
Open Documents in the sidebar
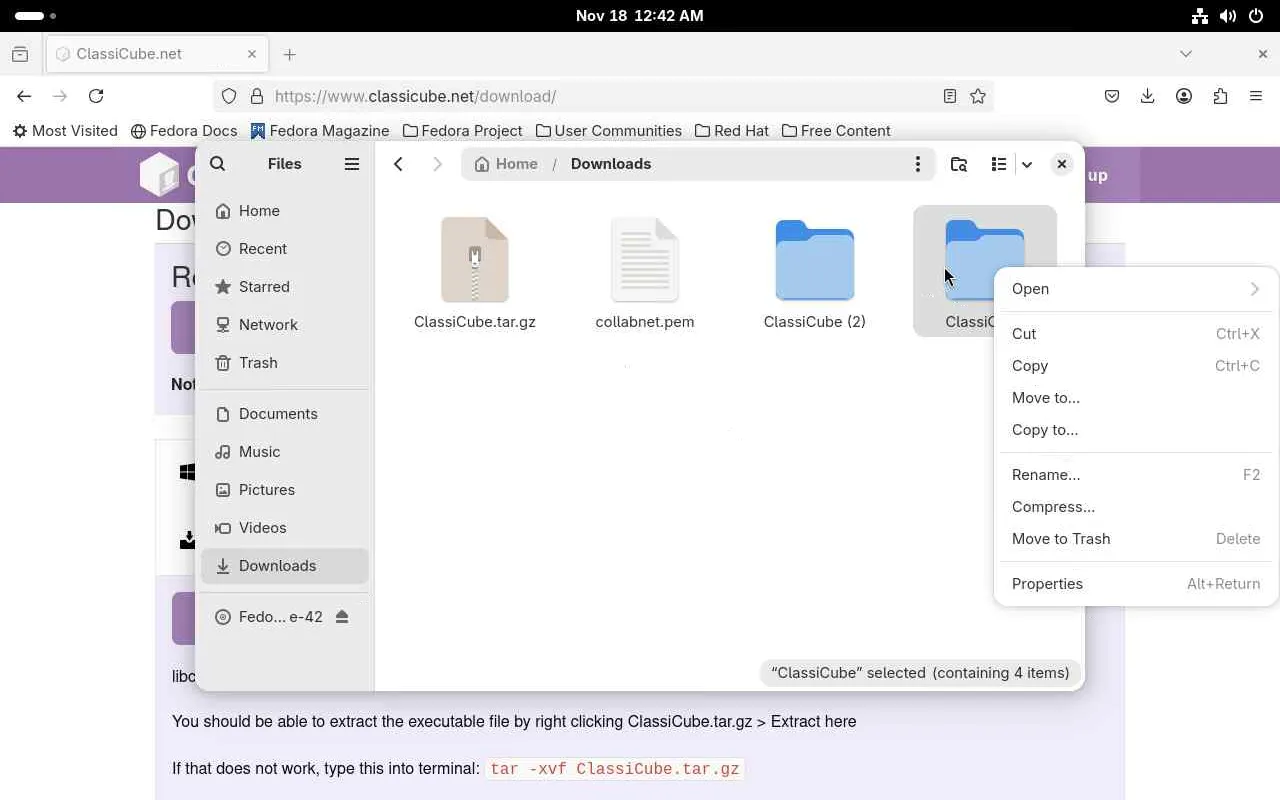point(285,414)
